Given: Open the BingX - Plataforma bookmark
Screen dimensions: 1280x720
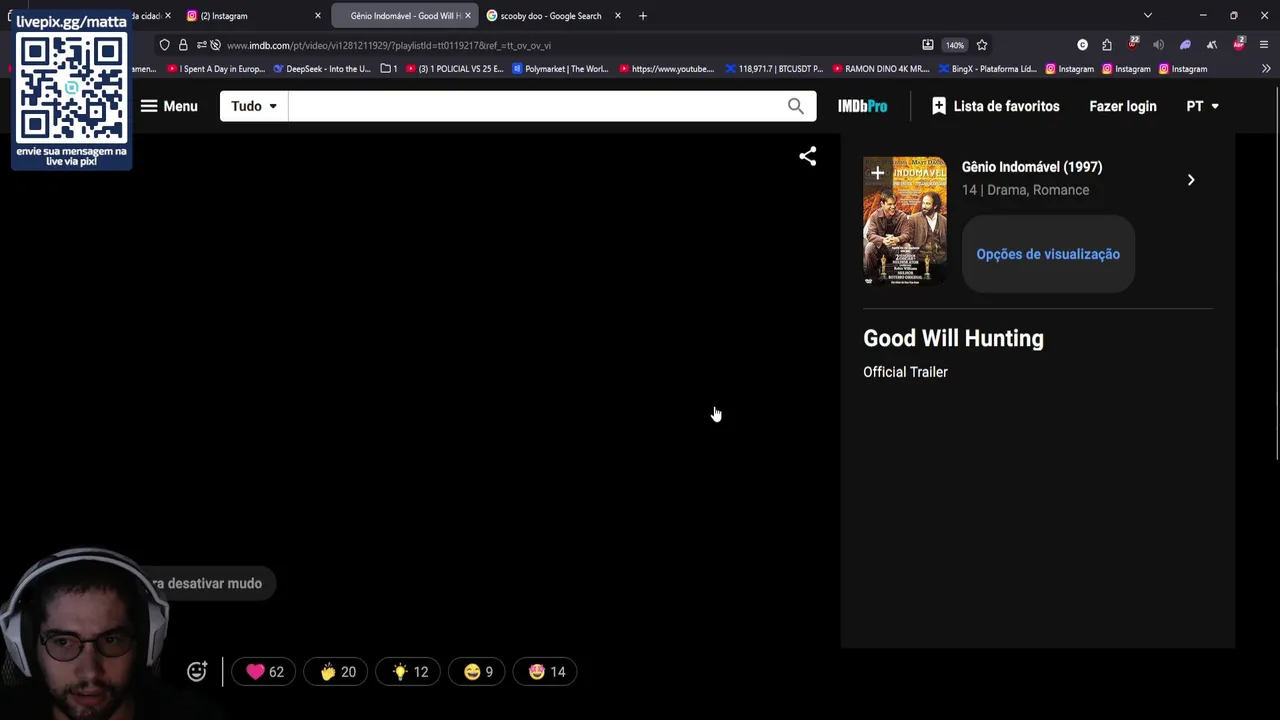Looking at the screenshot, I should [x=987, y=69].
